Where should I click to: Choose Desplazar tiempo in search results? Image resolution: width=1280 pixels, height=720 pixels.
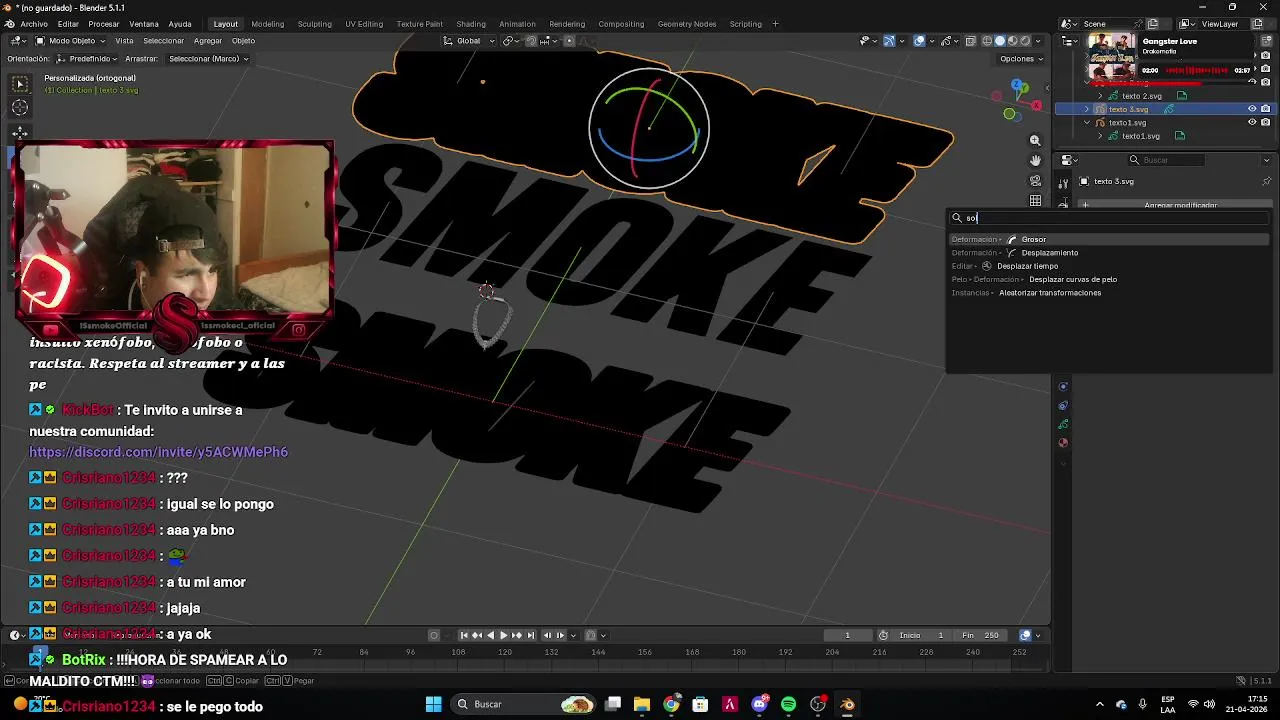[1108, 266]
